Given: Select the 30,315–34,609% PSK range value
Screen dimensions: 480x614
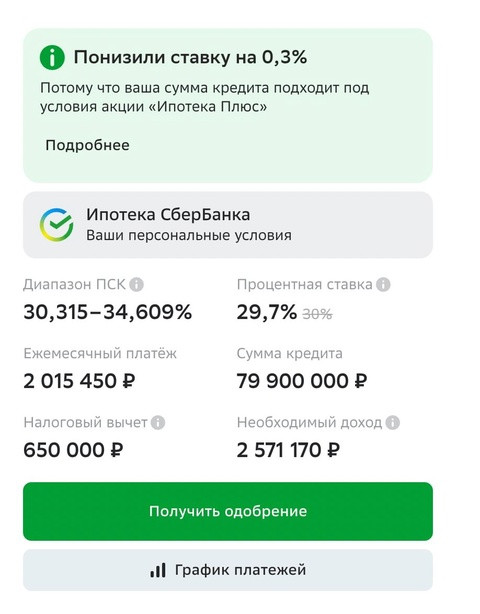Looking at the screenshot, I should 108,312.
